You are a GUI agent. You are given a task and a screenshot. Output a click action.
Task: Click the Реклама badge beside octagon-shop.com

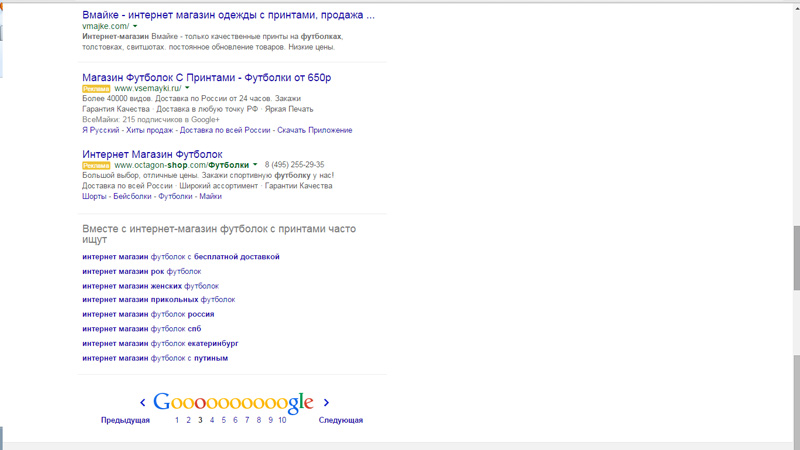96,165
